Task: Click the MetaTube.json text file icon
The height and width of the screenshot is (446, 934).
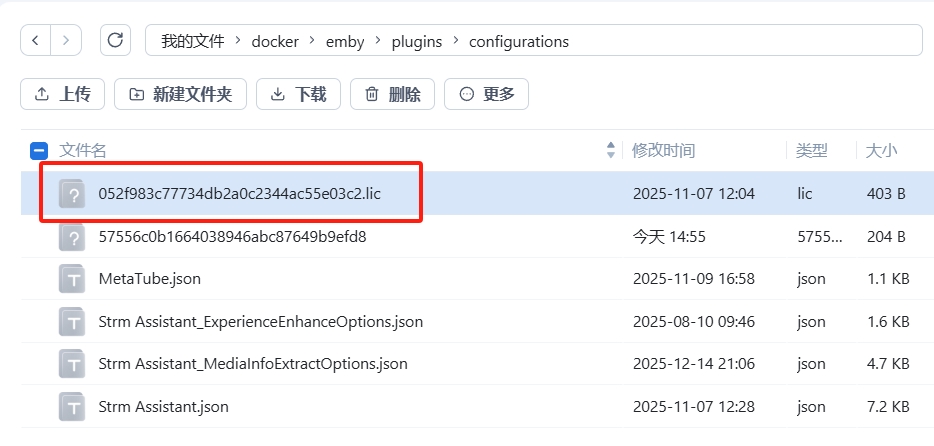Action: (x=71, y=279)
